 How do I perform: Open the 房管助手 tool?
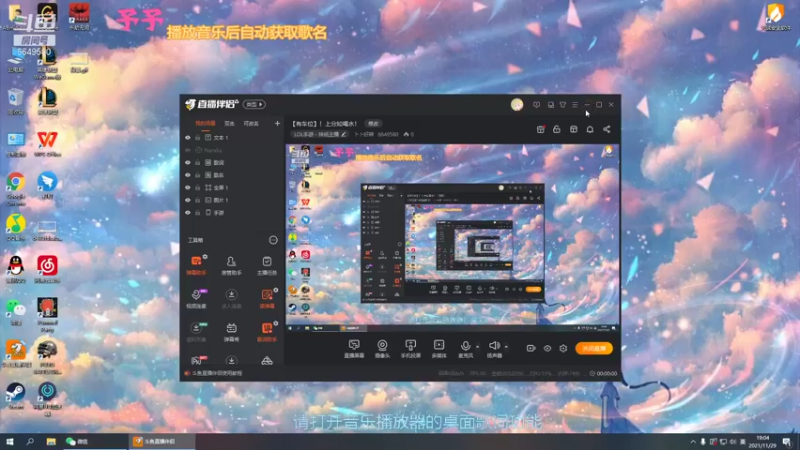231,265
